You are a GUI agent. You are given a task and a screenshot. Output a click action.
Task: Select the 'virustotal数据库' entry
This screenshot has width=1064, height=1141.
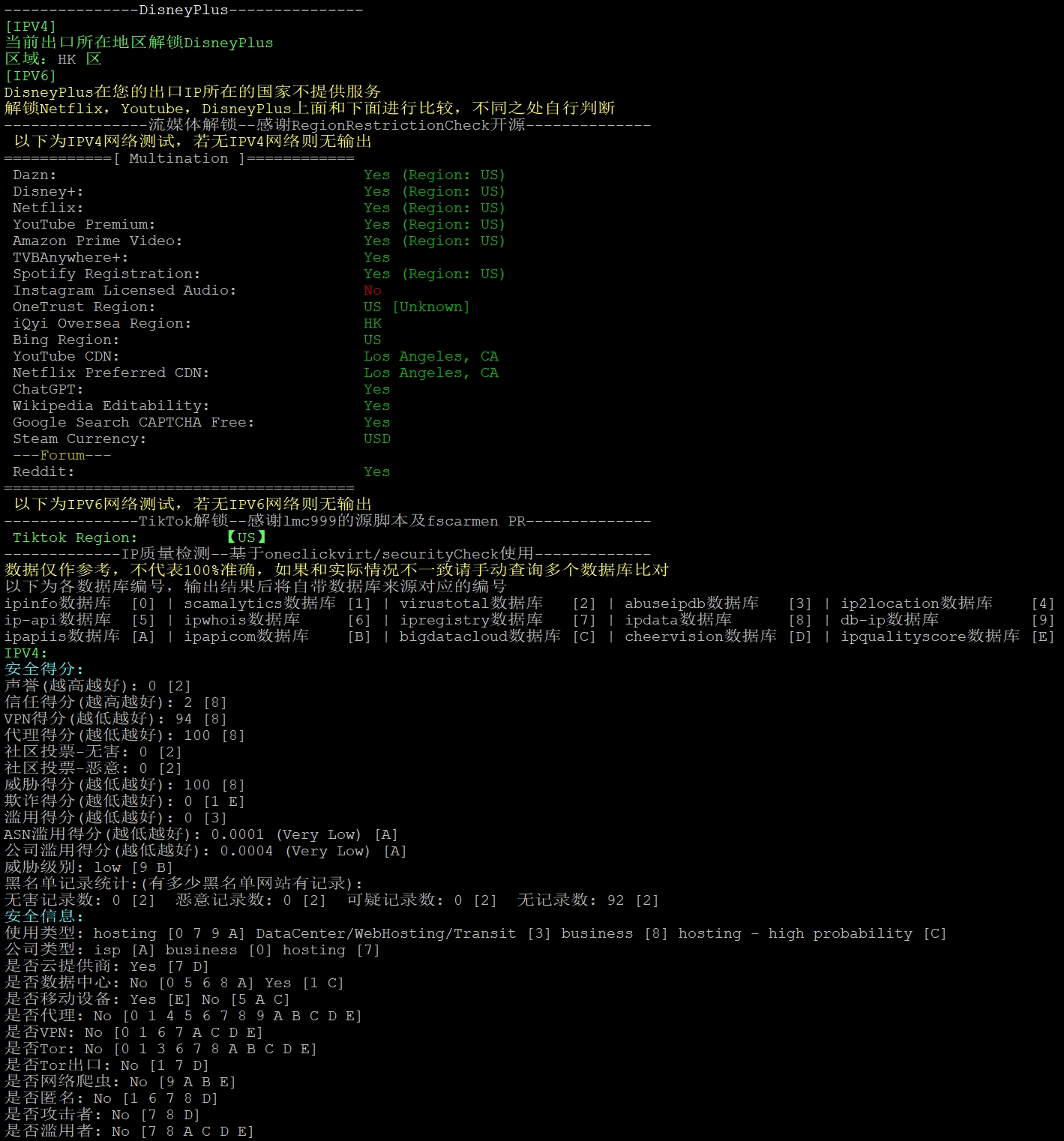(x=471, y=603)
